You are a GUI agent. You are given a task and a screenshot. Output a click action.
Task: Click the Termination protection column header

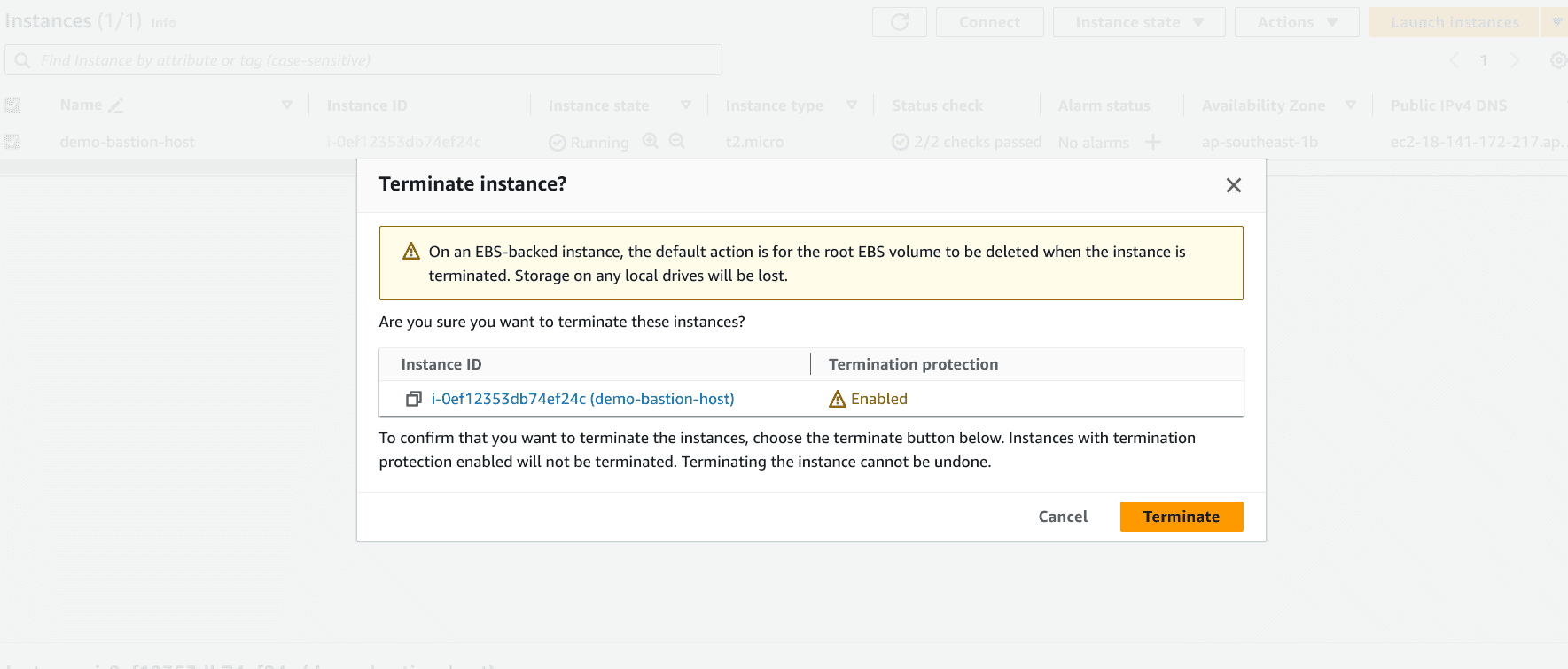tap(913, 364)
